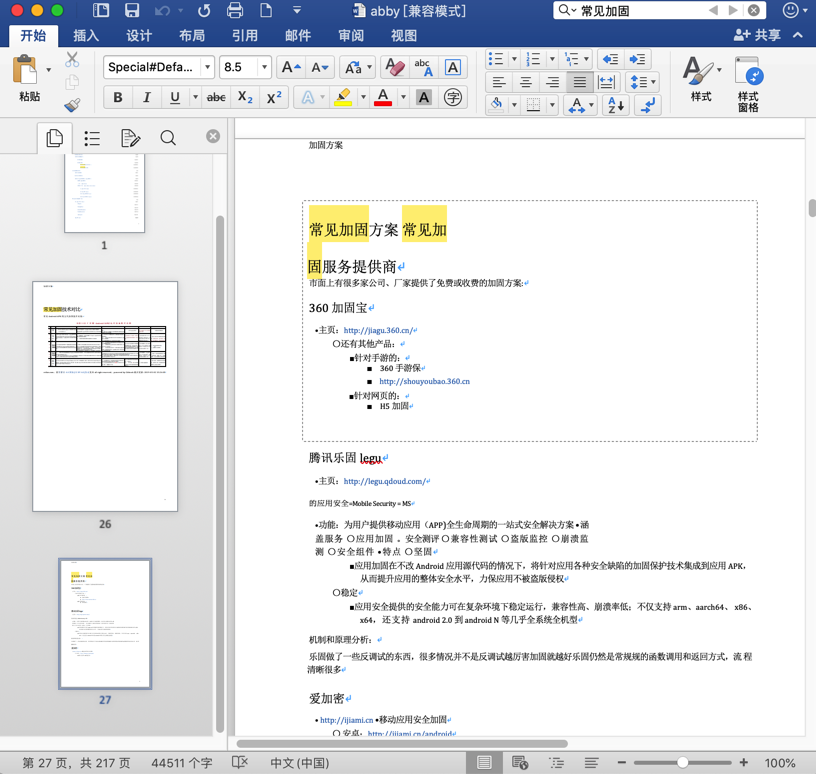Toggle Italic formatting

147,97
